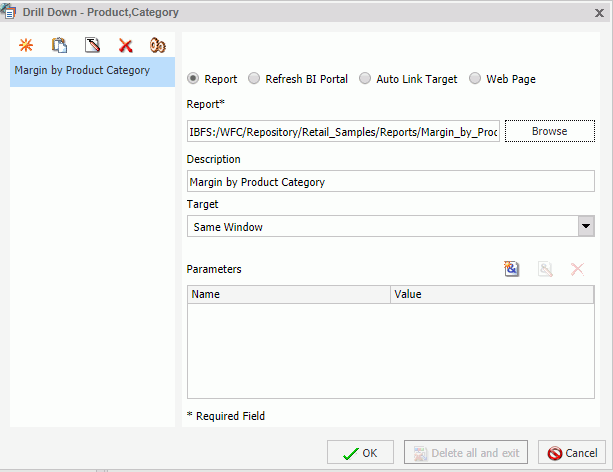Select Margin by Product Category list entry
613x472 pixels.
92,72
